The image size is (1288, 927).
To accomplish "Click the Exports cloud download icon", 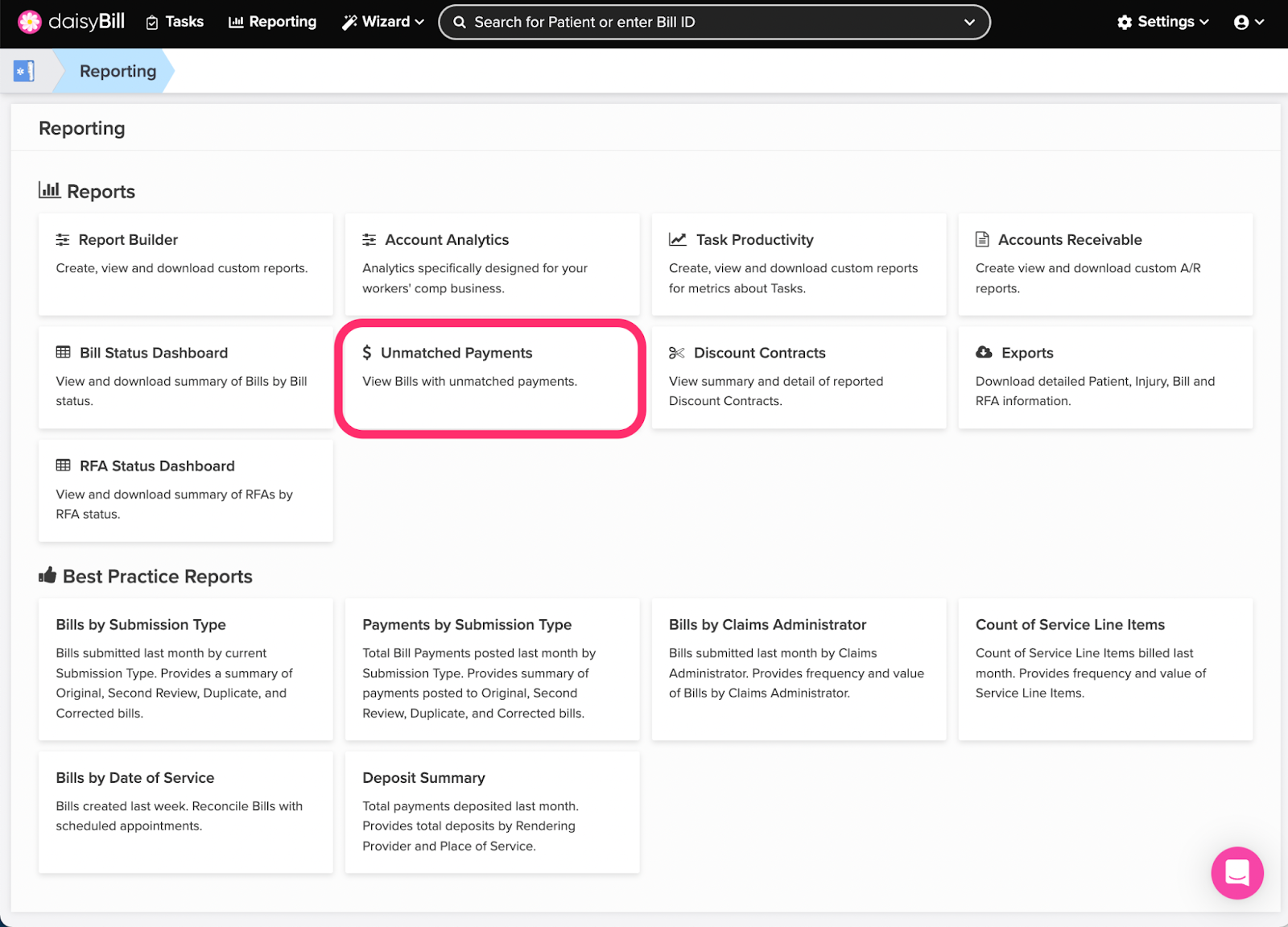I will tap(984, 353).
